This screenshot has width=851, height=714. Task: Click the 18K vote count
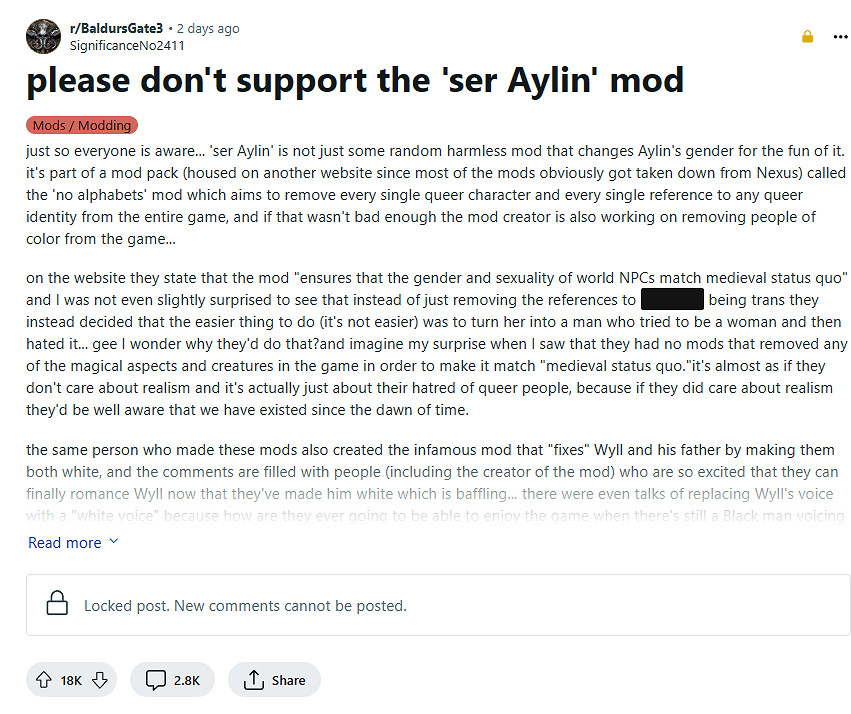point(71,680)
